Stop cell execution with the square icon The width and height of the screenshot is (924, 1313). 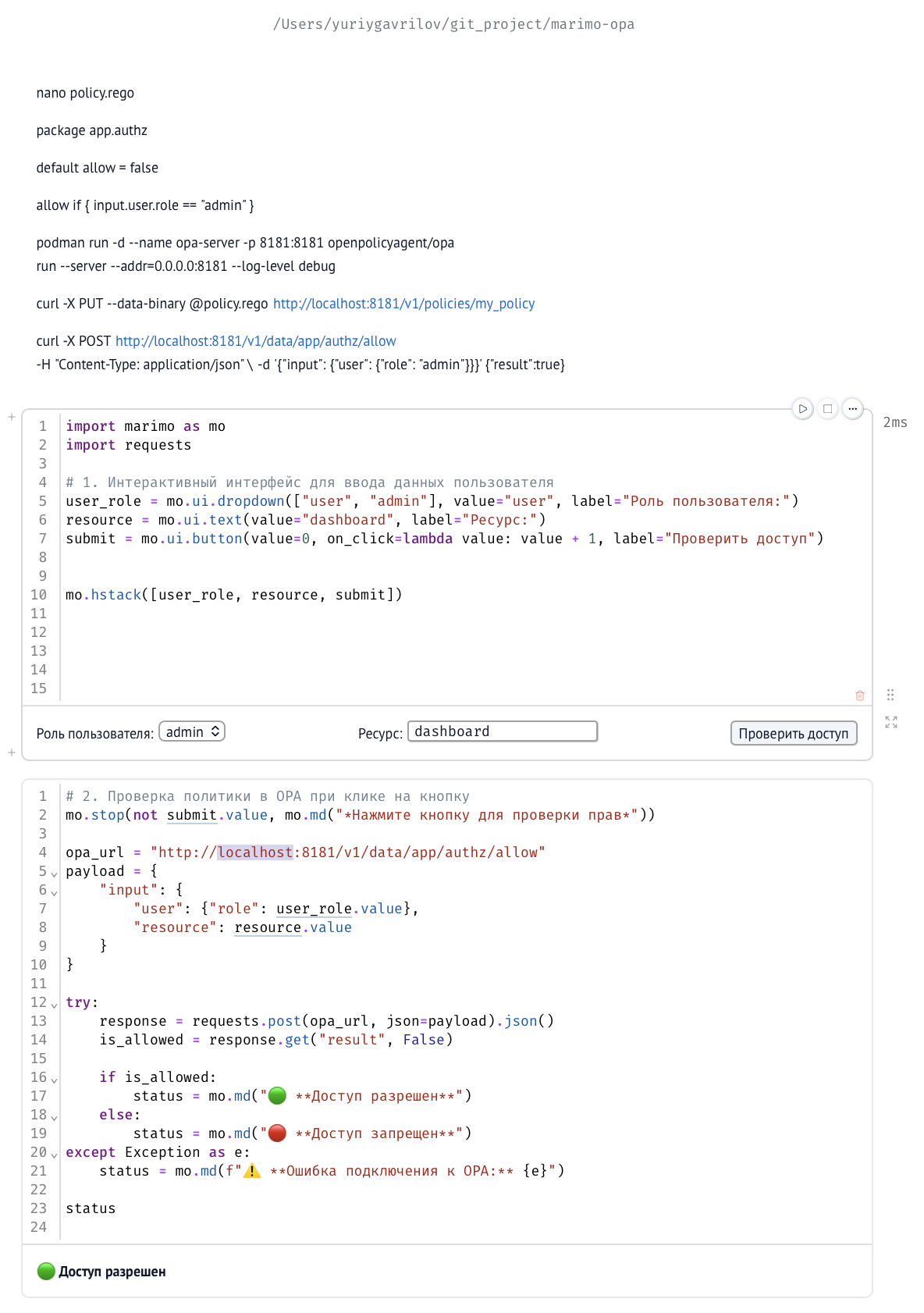827,408
